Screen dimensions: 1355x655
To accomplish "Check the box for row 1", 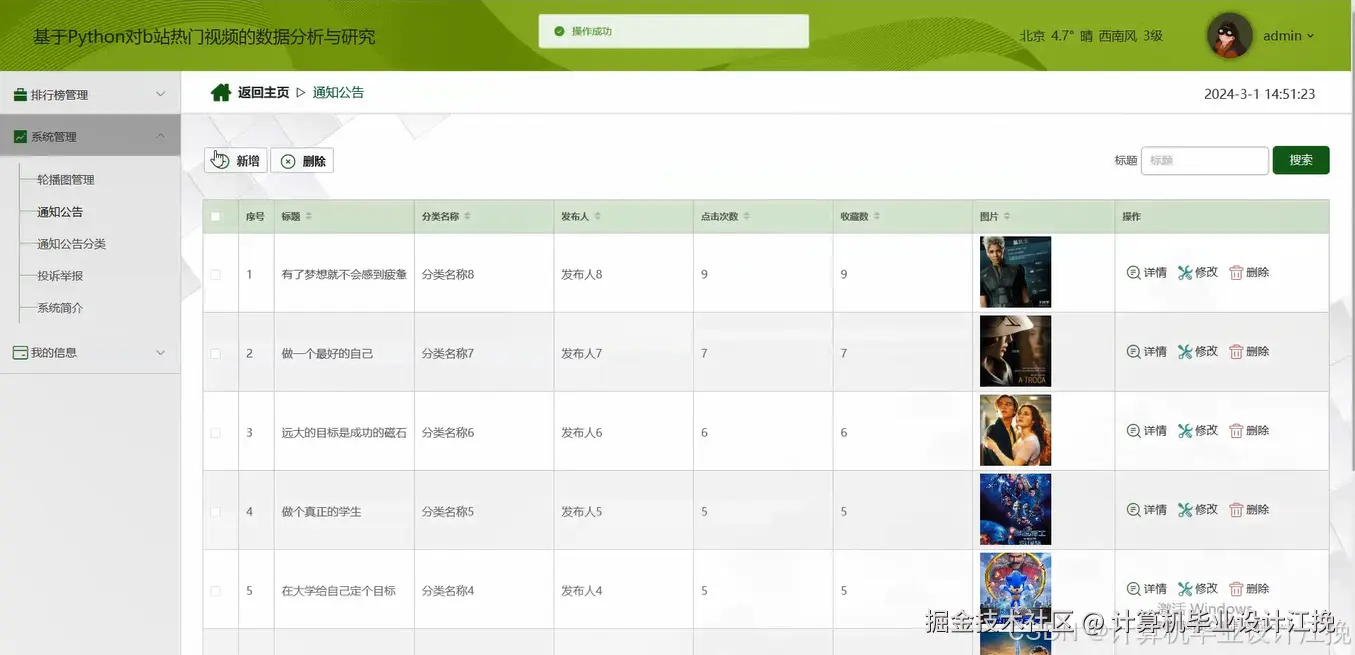I will [x=215, y=275].
